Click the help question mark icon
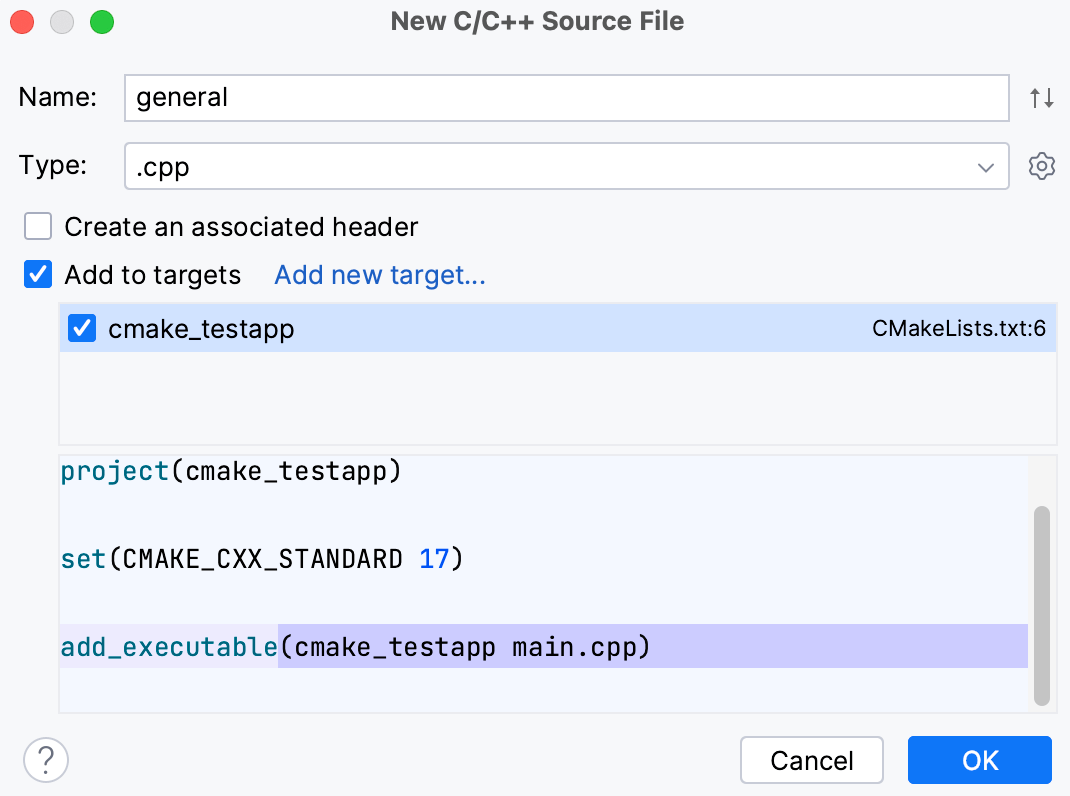Screen dimensions: 1070x796 tap(45, 760)
